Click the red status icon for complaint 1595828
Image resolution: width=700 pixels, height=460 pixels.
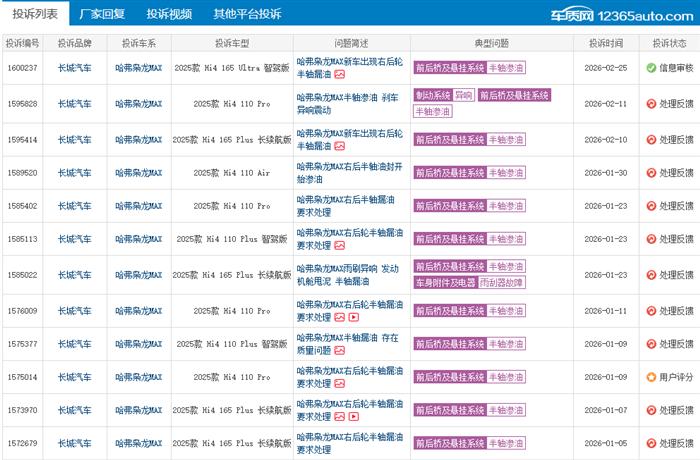click(651, 103)
